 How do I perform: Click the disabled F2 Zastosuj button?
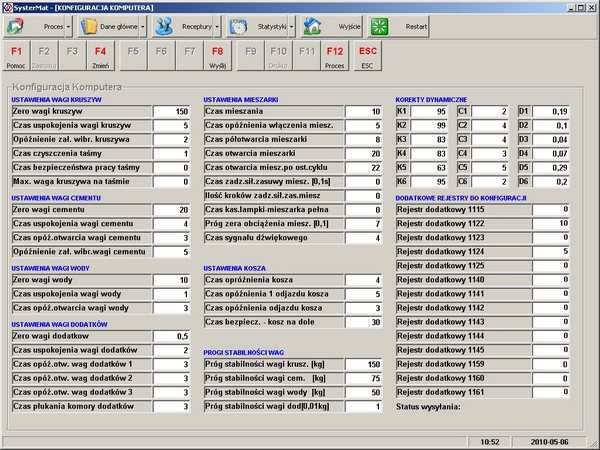point(44,56)
